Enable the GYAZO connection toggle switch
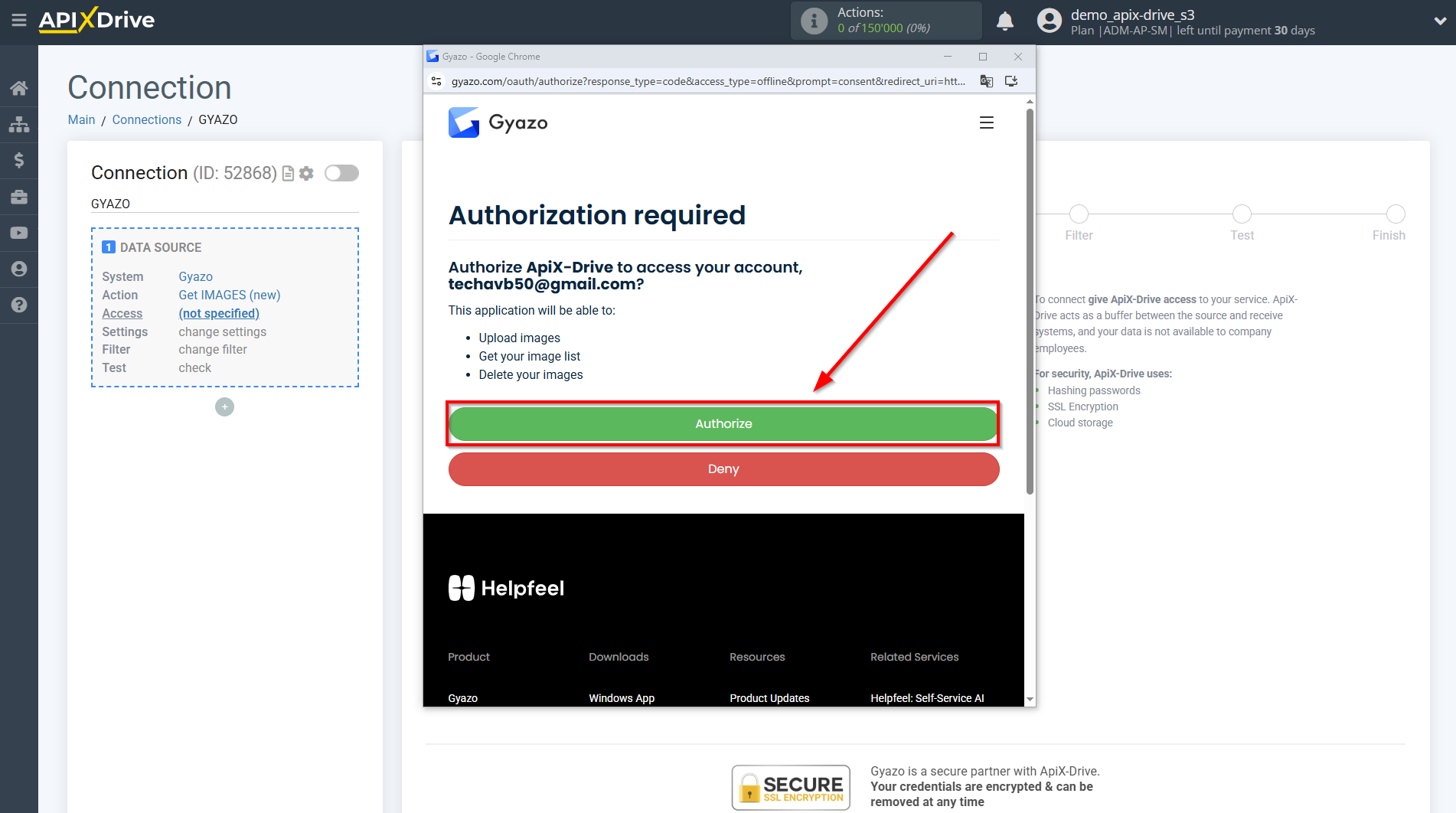Viewport: 1456px width, 813px height. click(341, 173)
